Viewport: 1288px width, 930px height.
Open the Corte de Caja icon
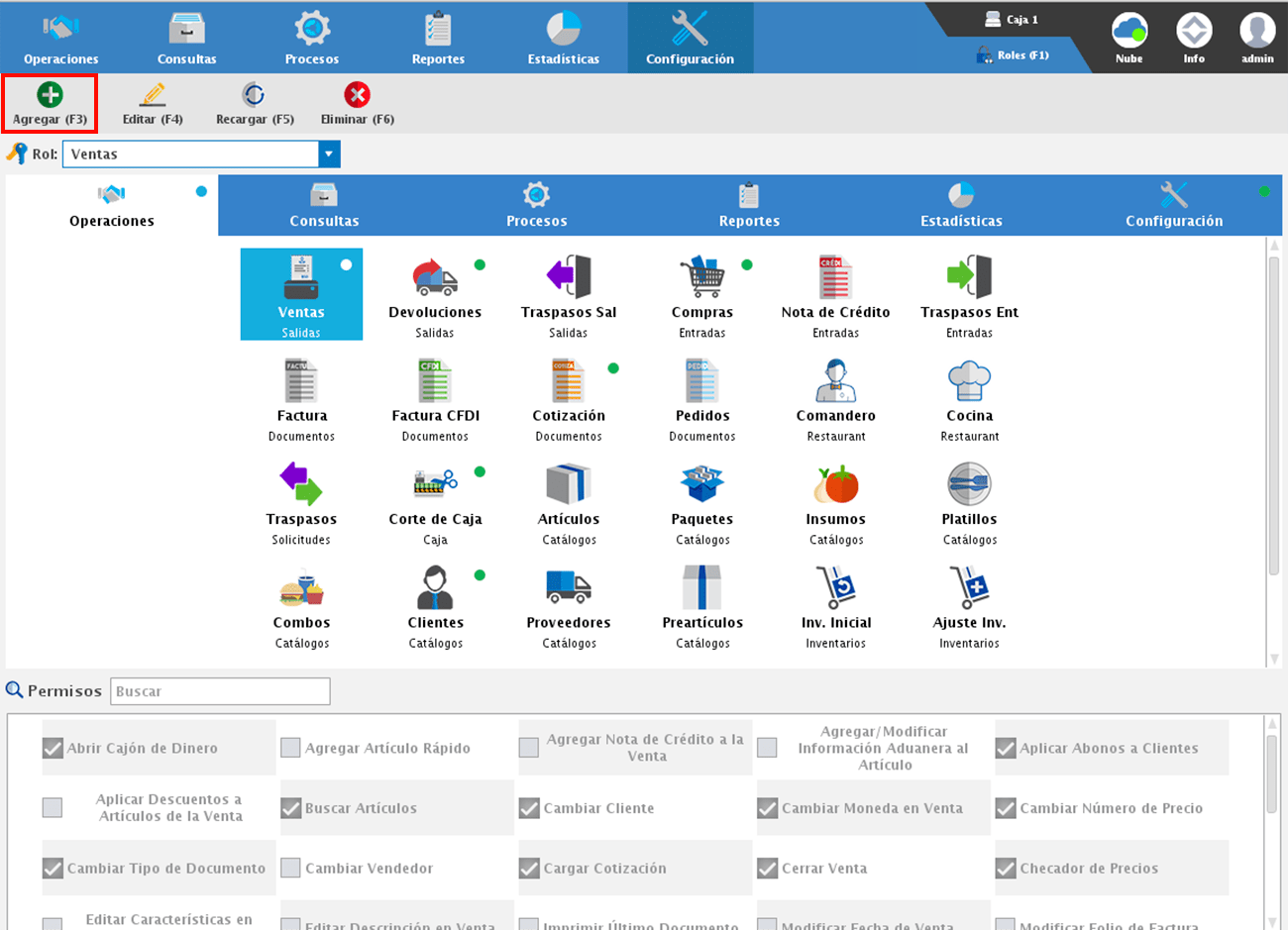click(435, 484)
